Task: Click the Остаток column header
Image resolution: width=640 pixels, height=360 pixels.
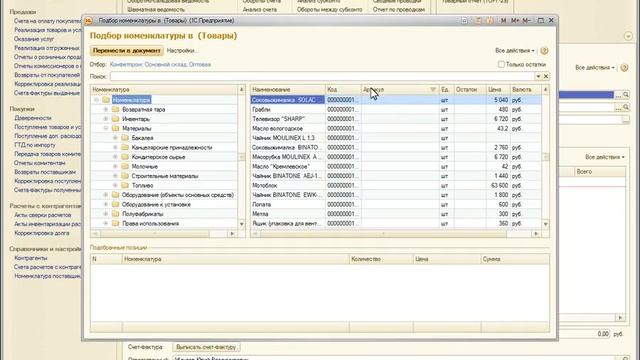Action: (x=469, y=89)
